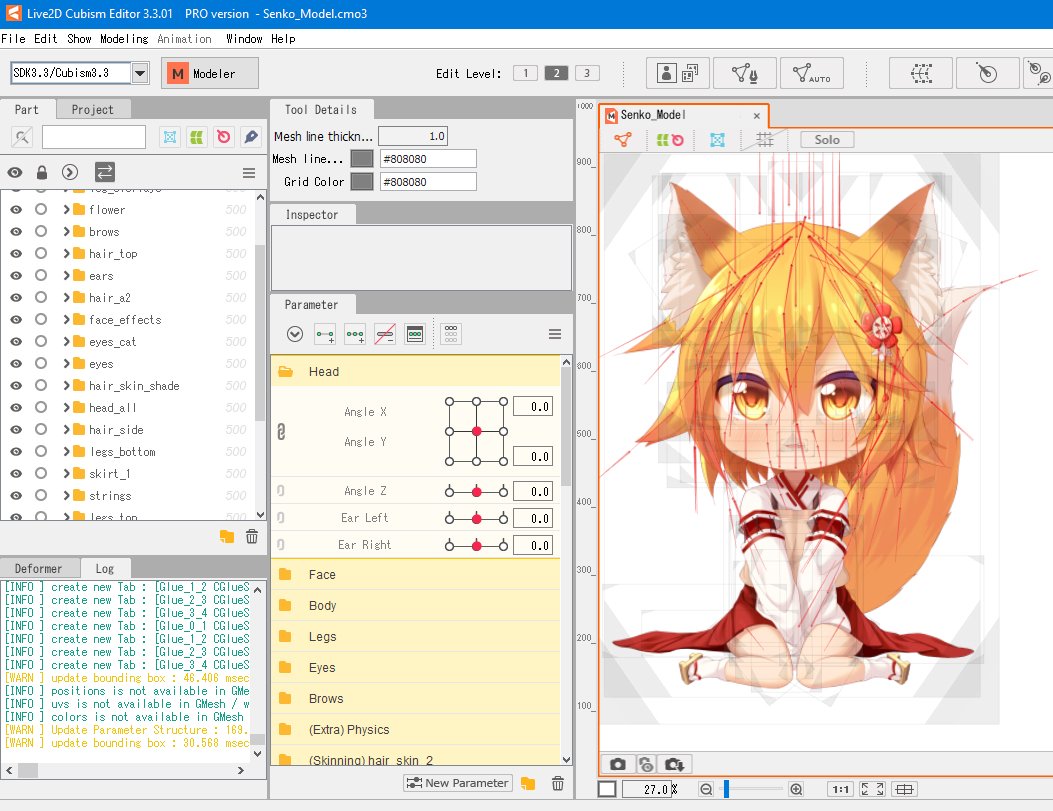Open the SDK3.3/Cubism3.3 version dropdown
Screen dimensions: 1053x811
click(x=140, y=73)
